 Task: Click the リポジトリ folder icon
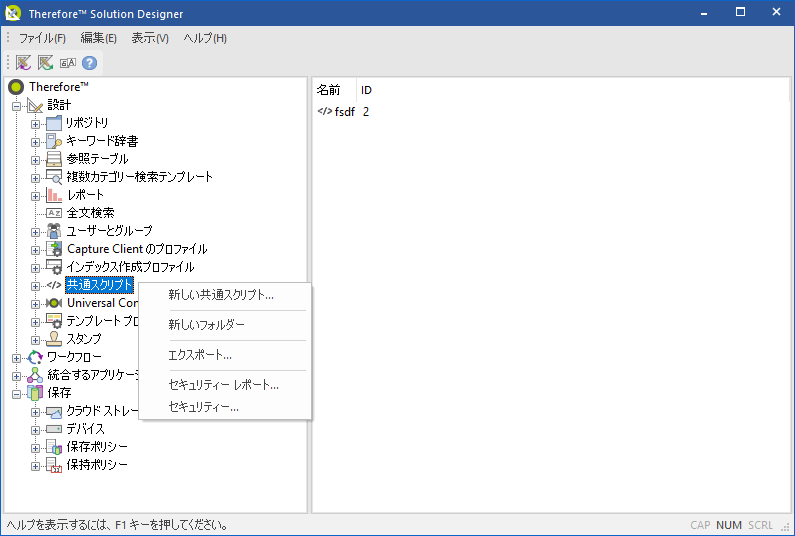coord(54,123)
